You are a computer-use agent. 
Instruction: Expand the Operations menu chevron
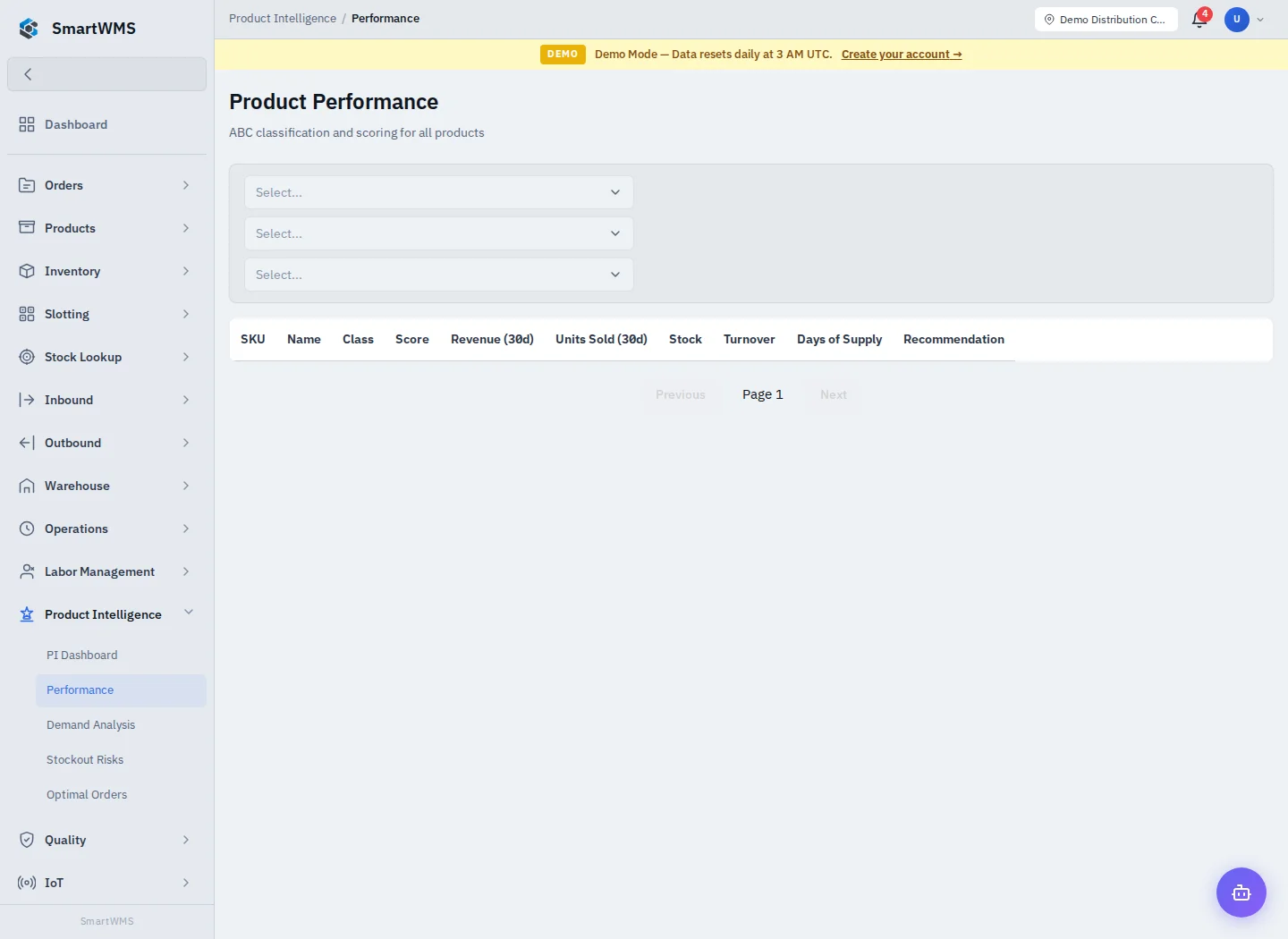point(186,529)
